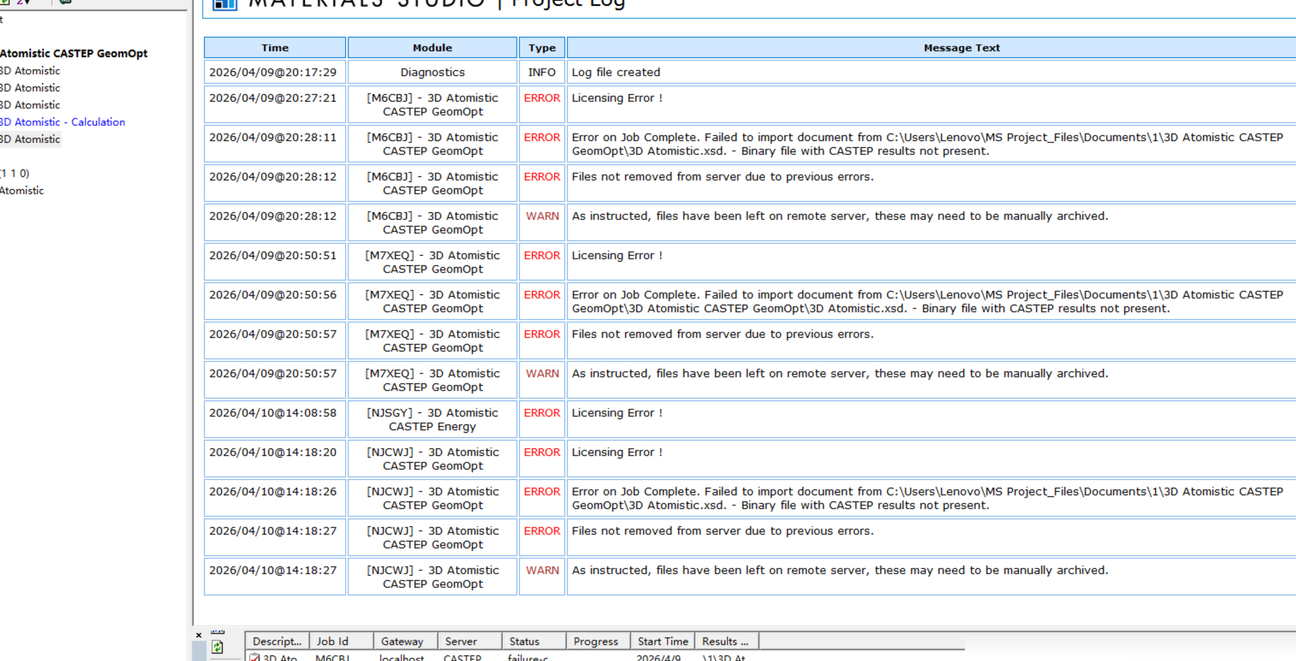This screenshot has width=1296, height=661.
Task: Sort jobs by the Status column
Action: click(534, 642)
